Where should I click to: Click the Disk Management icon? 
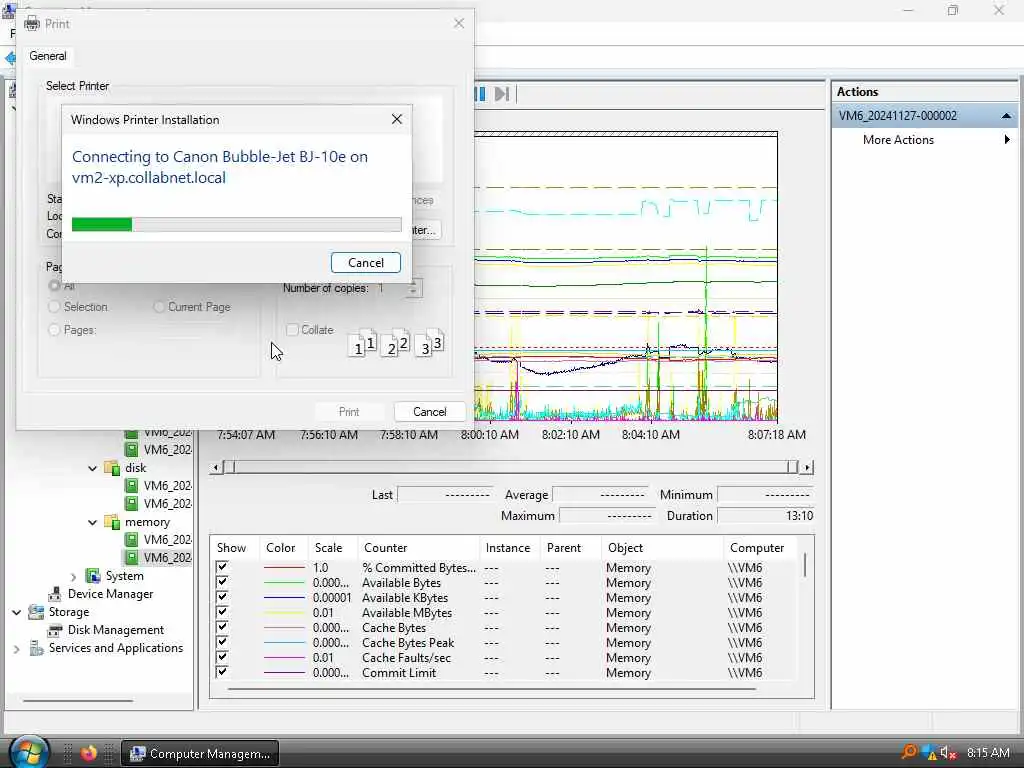click(55, 630)
